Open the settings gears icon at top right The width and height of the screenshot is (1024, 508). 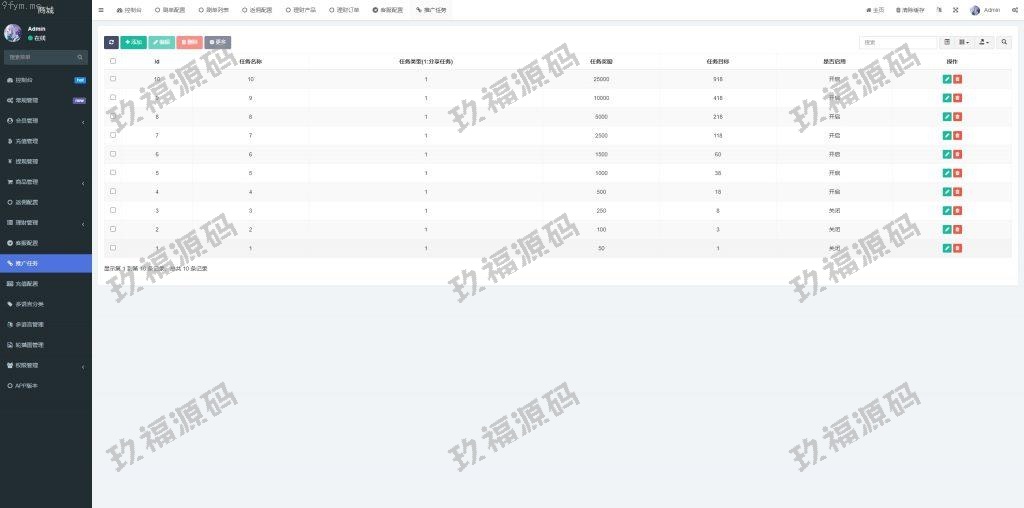(x=1014, y=10)
